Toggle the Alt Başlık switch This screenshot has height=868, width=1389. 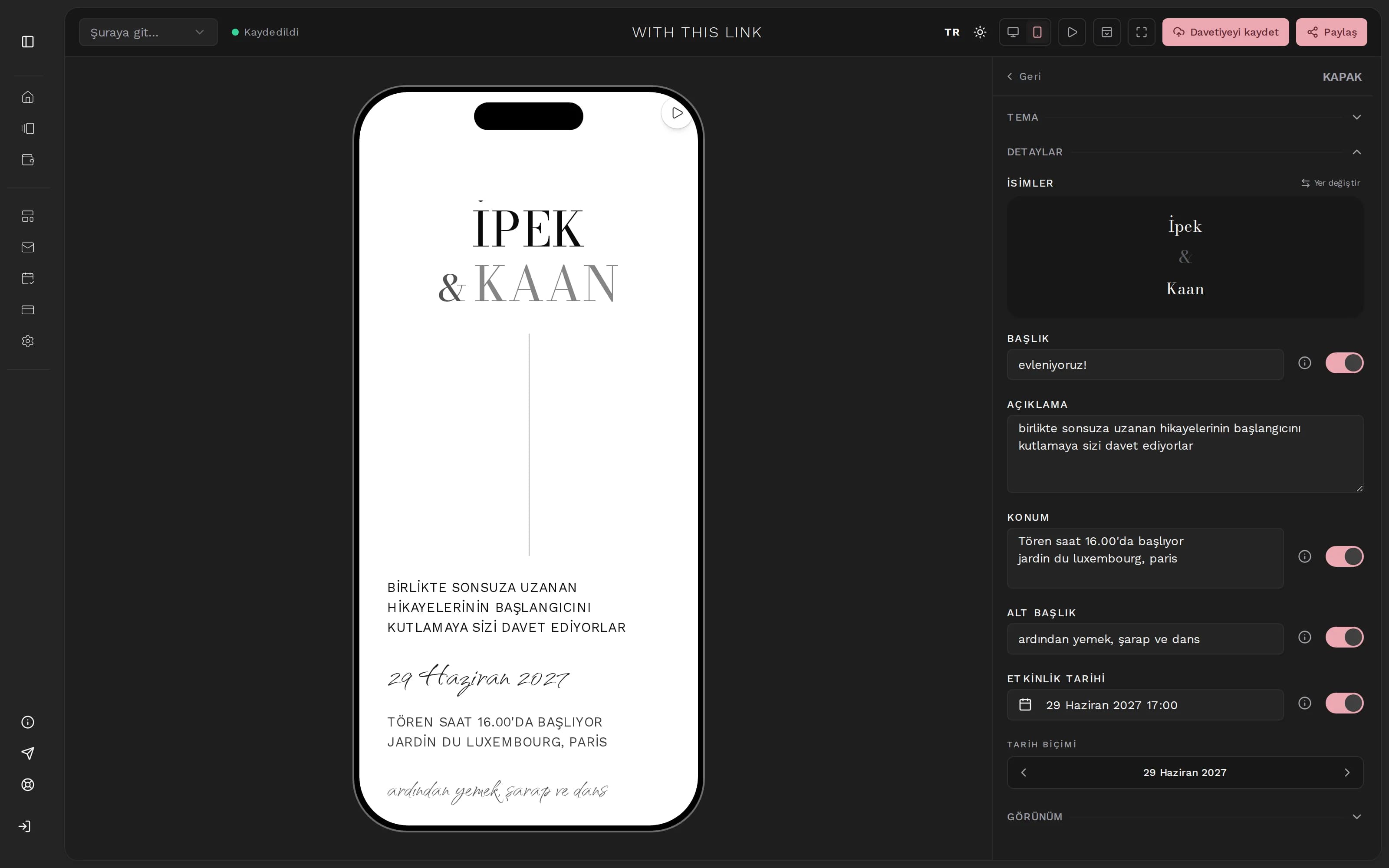tap(1344, 637)
